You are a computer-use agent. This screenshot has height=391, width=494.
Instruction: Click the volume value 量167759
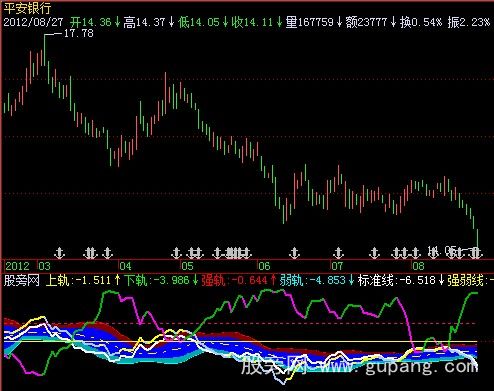click(x=309, y=22)
